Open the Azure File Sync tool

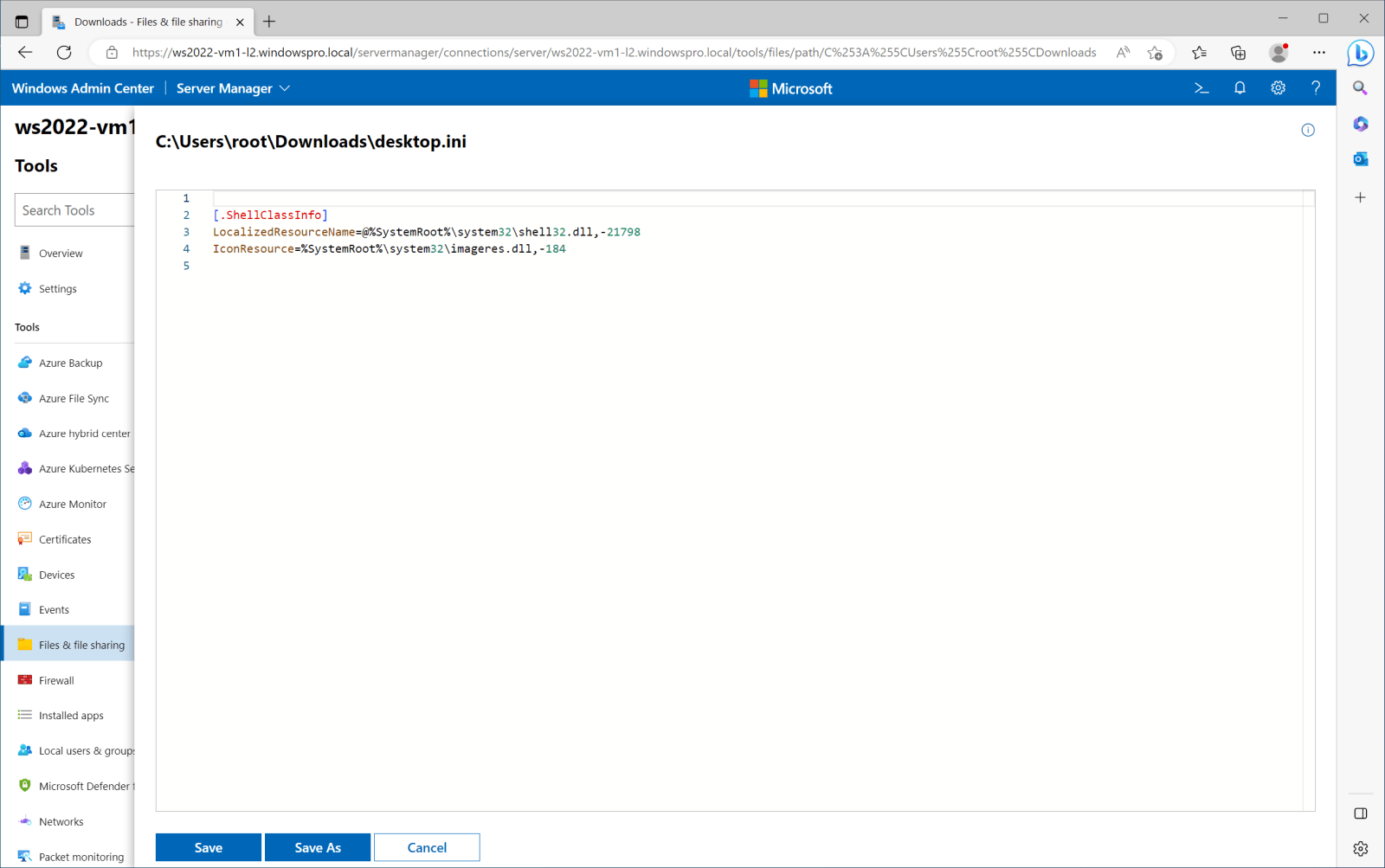pyautogui.click(x=73, y=398)
